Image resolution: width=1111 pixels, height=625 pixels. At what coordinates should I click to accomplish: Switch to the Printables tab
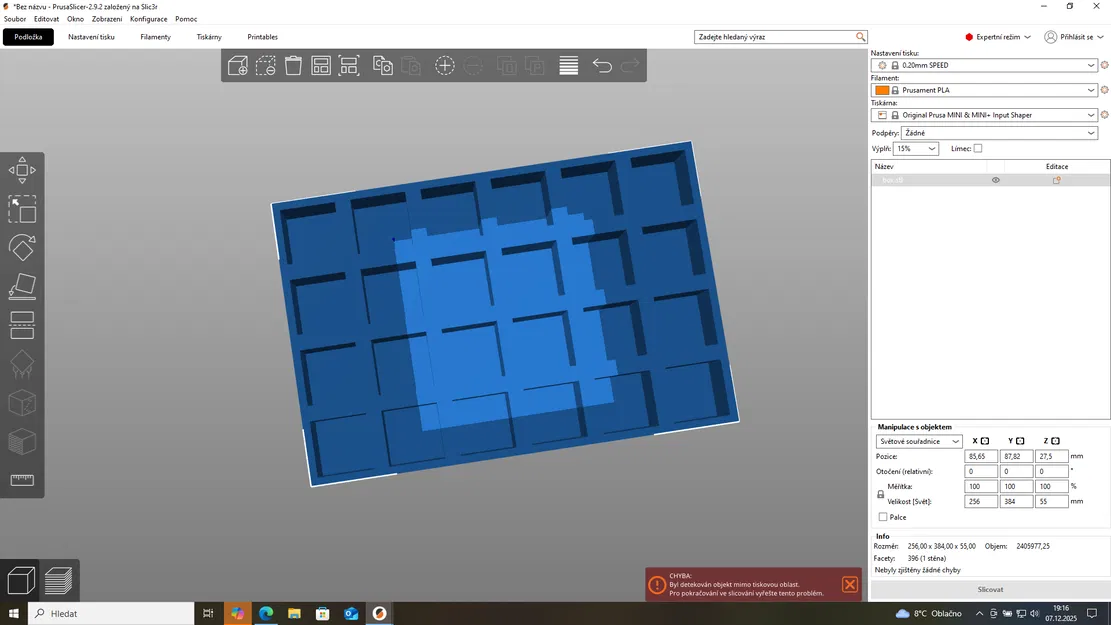(262, 37)
